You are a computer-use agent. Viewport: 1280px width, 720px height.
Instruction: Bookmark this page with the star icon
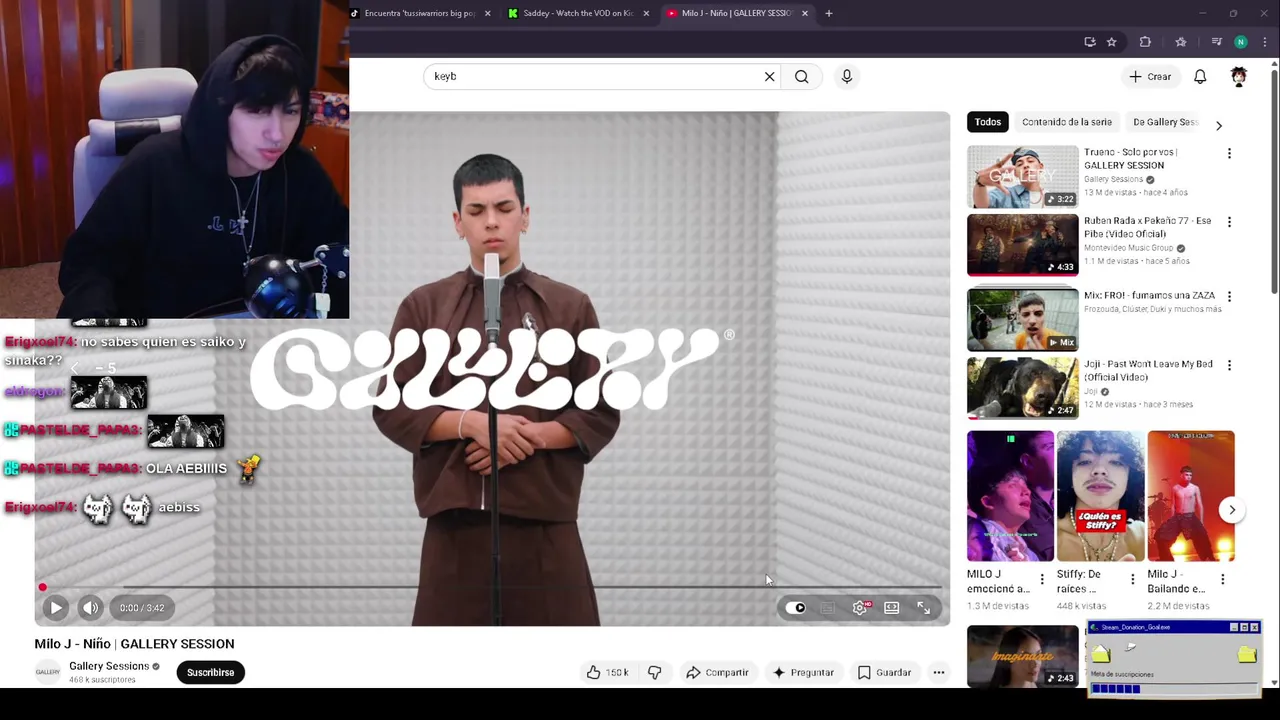coord(1111,42)
